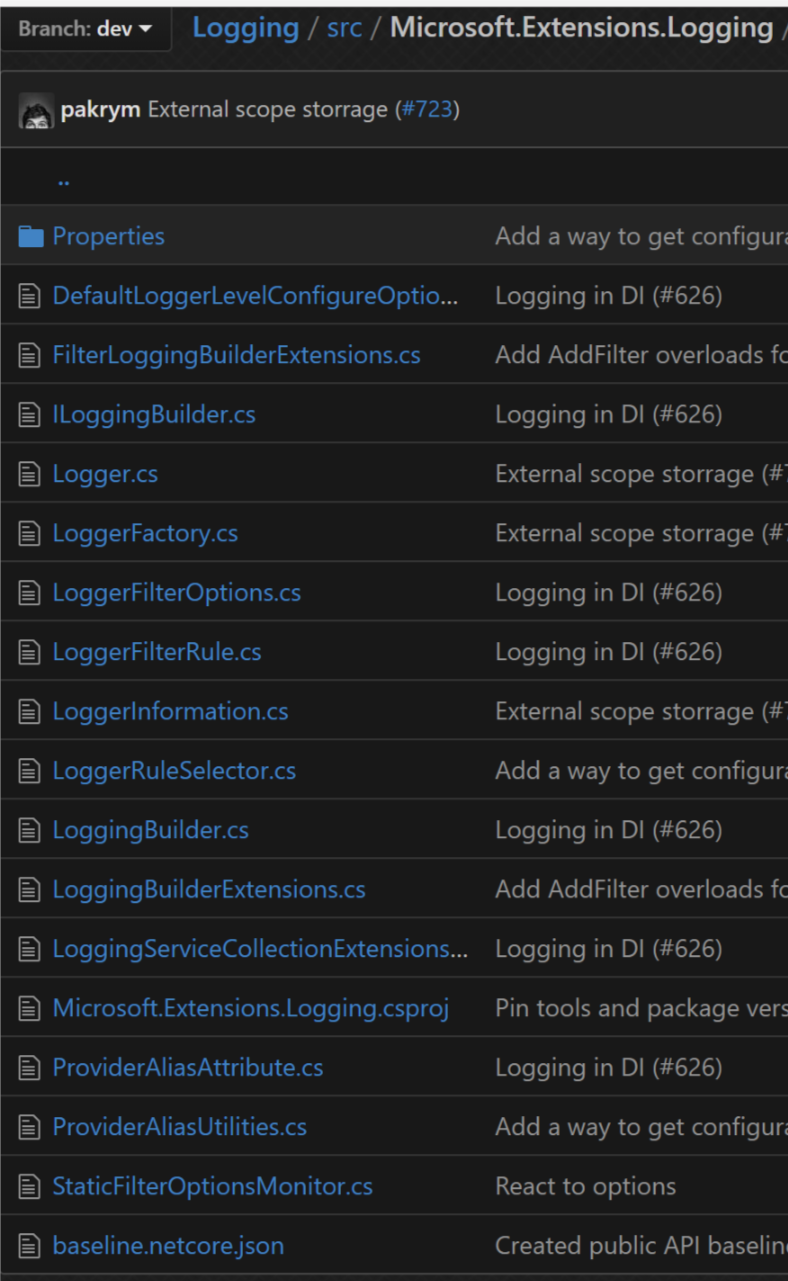
Task: Open 'Logging in DI (#626)' commit for ILoggingBuilder.cs
Action: [608, 414]
